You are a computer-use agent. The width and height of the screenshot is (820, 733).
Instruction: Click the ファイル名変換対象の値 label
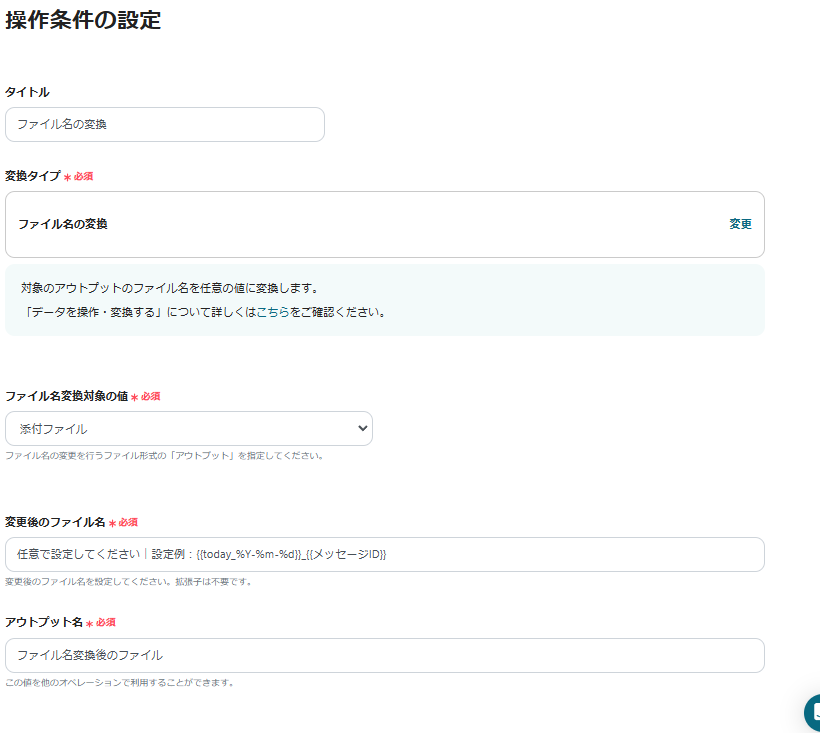(x=67, y=396)
